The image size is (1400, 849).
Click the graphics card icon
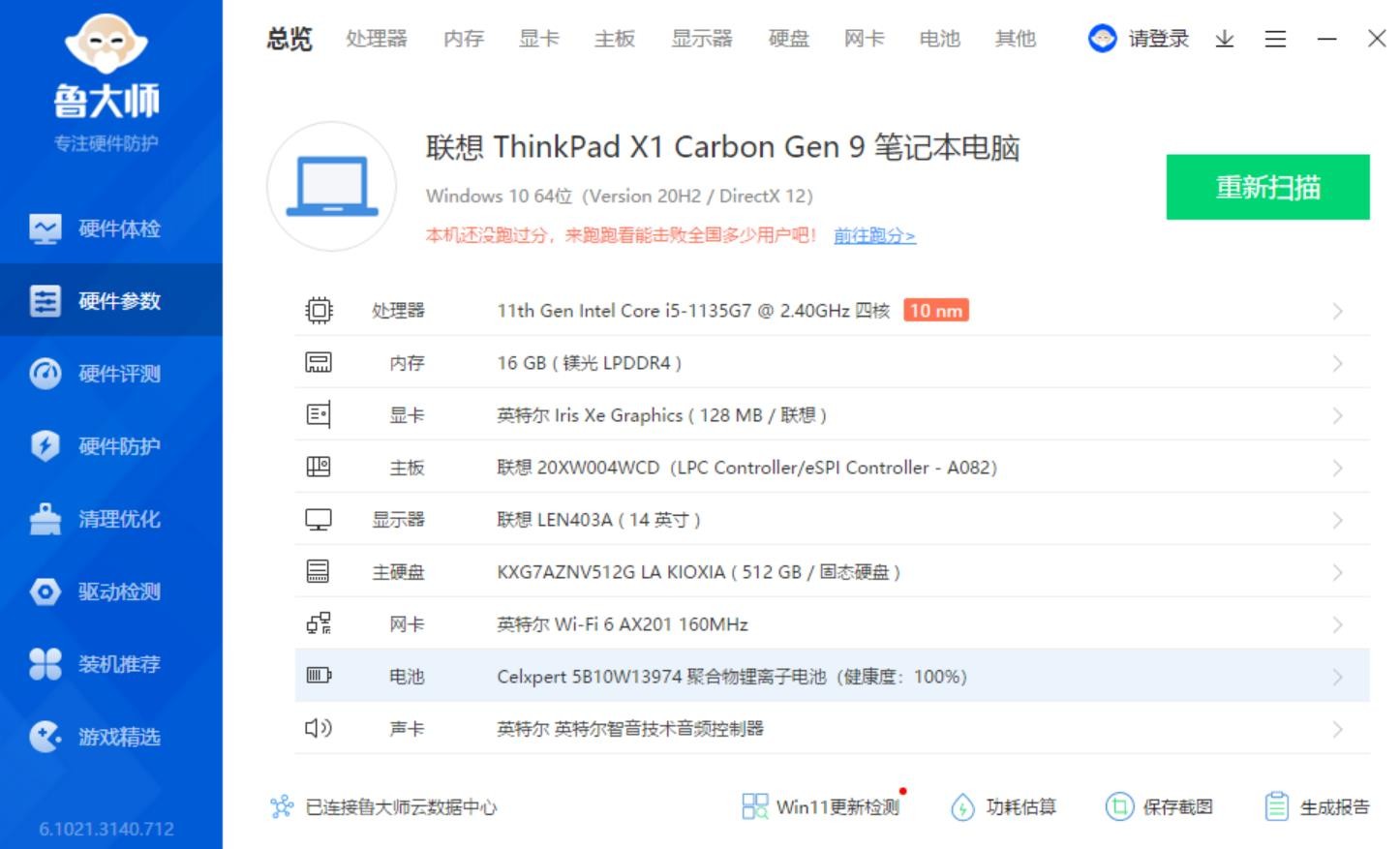tap(319, 415)
